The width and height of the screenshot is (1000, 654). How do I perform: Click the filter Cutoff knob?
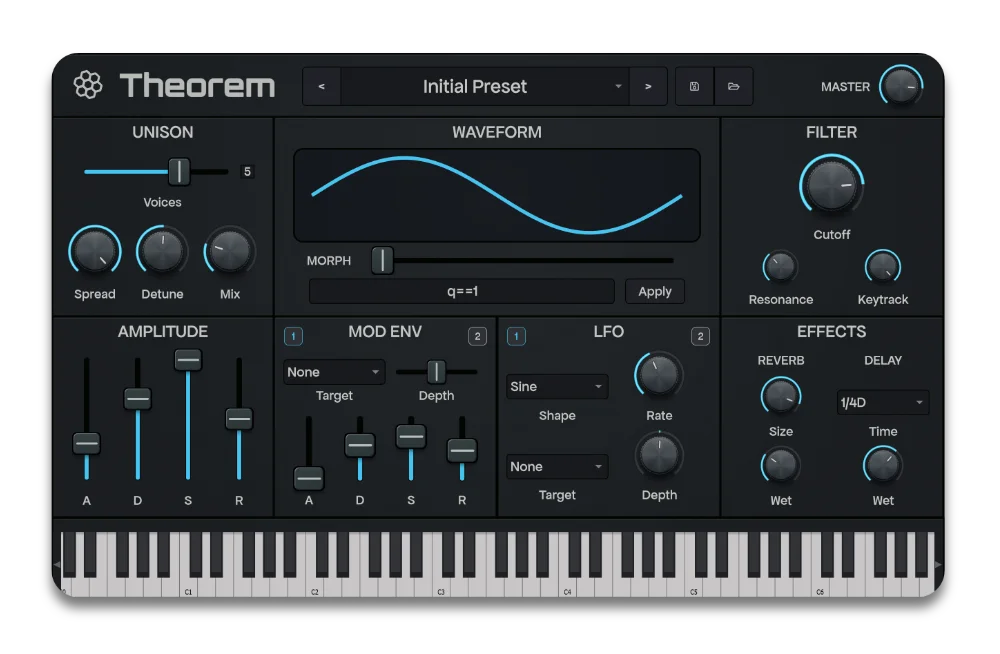click(x=831, y=187)
